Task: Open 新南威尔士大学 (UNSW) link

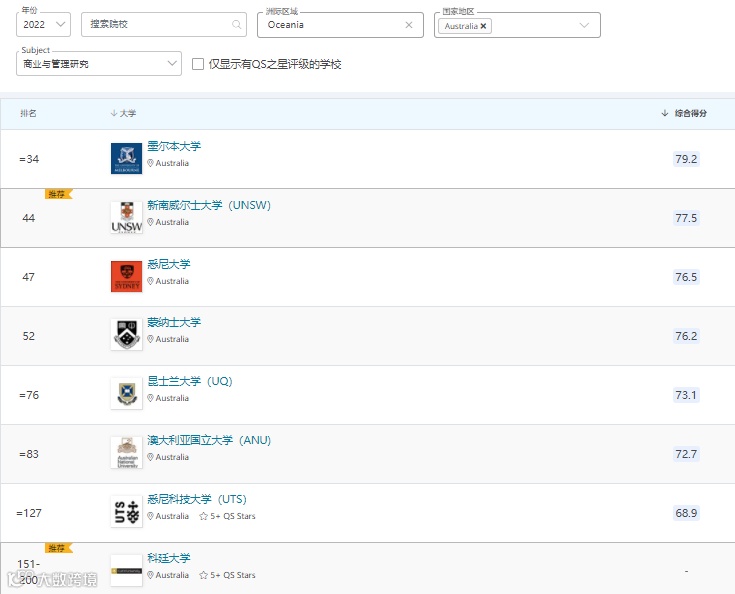Action: tap(209, 205)
